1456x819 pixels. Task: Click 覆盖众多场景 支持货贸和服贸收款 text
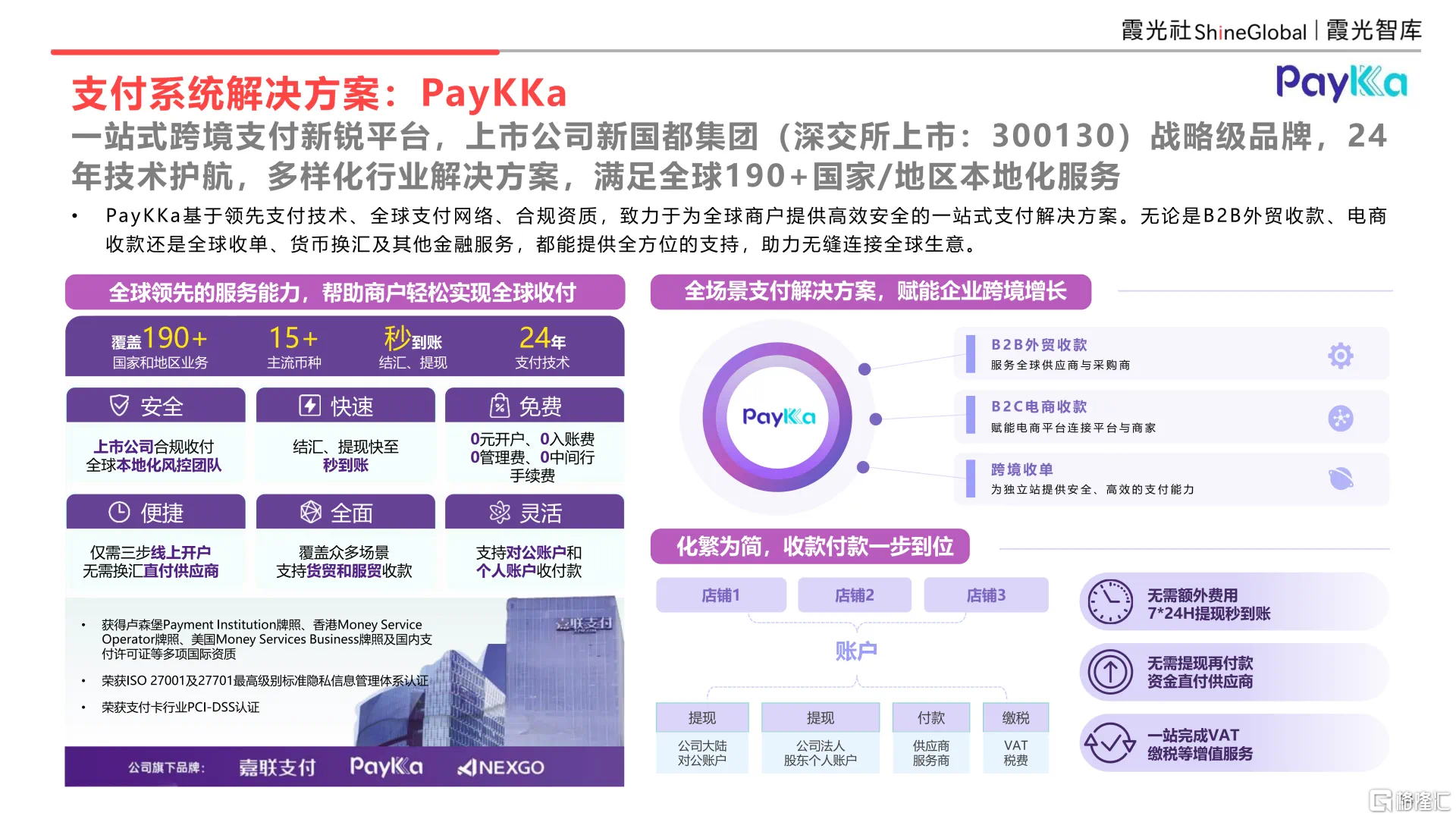pos(344,561)
